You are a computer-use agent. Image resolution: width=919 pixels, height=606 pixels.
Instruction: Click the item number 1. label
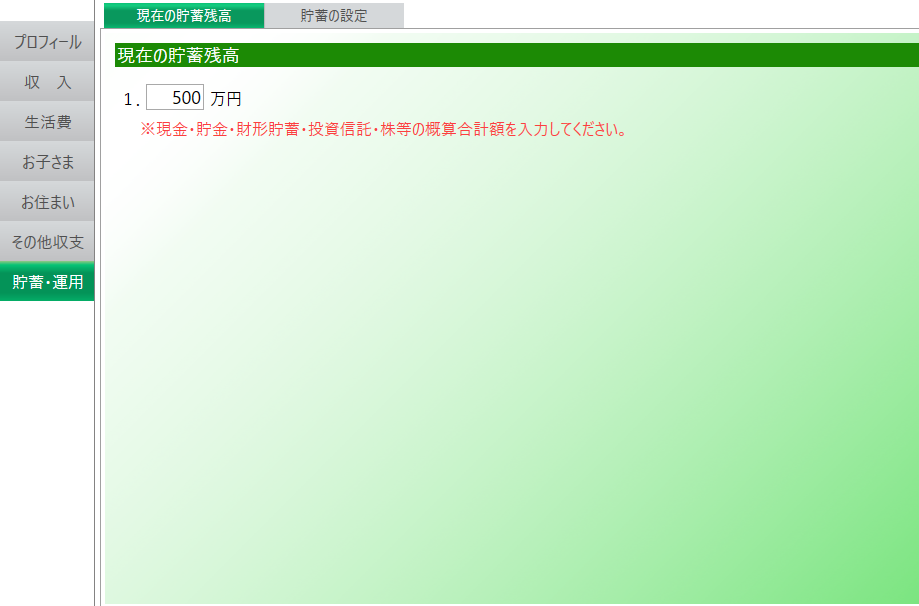(129, 99)
